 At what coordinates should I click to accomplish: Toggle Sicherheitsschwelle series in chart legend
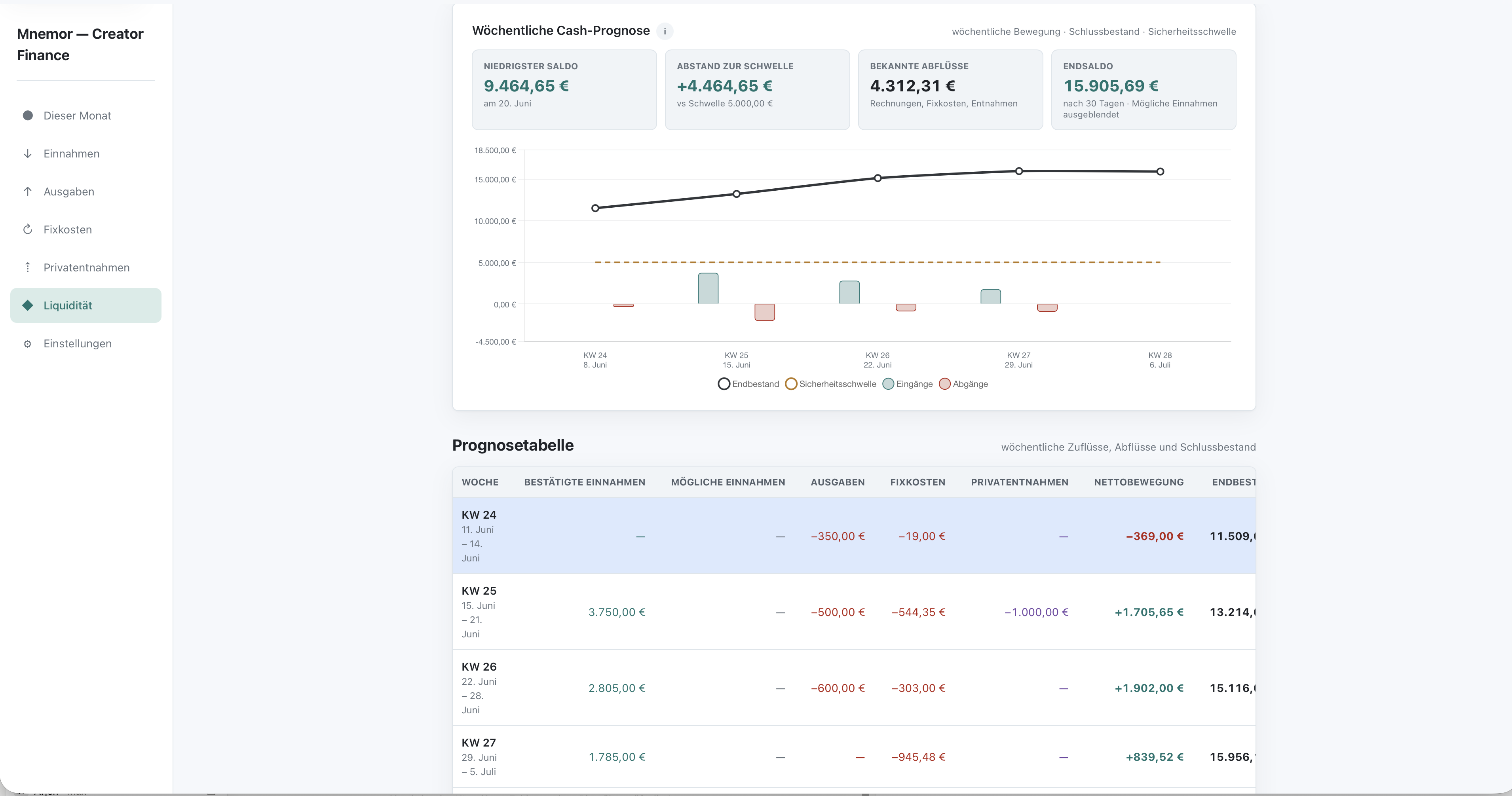[x=830, y=384]
